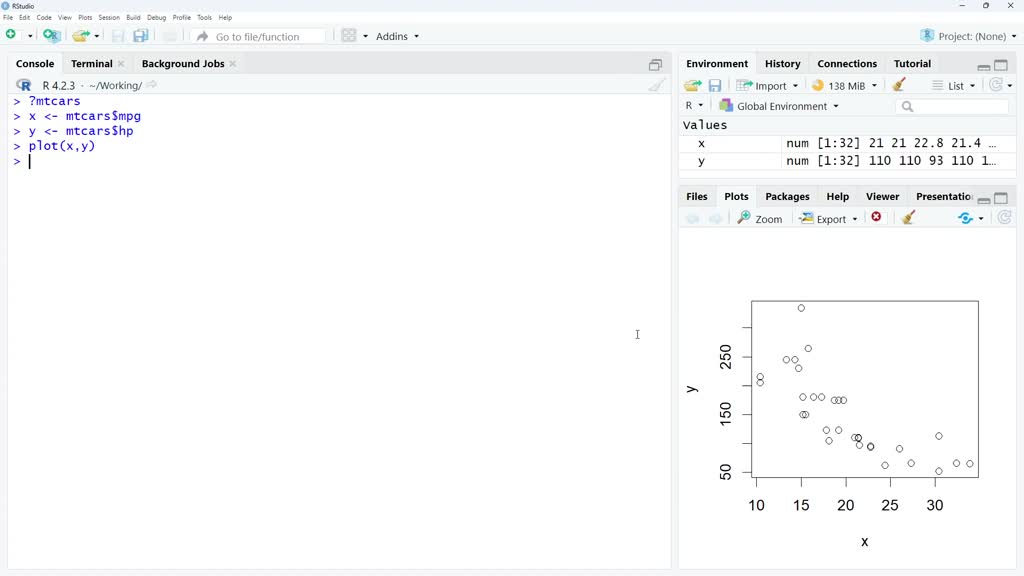Switch to the Terminal tab
The width and height of the screenshot is (1024, 576).
(x=91, y=63)
